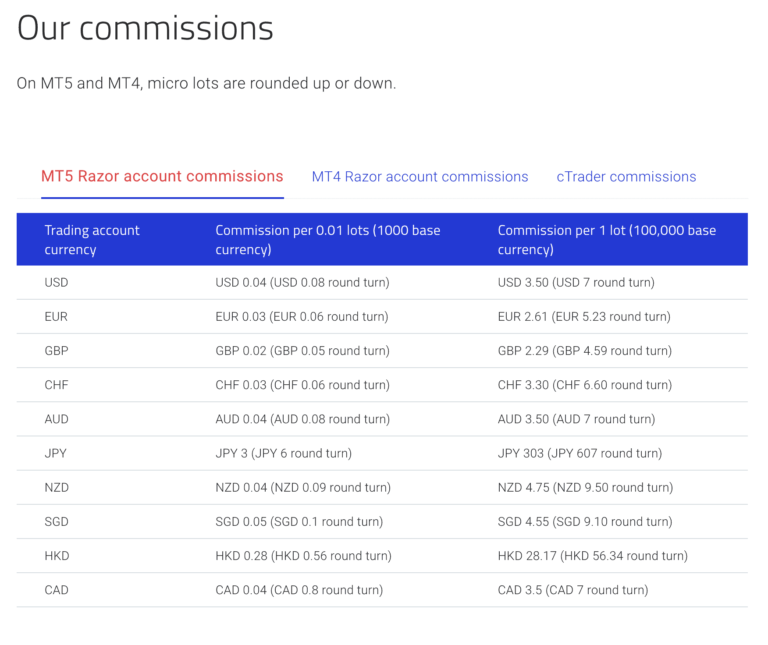
Task: Click 'CAD 3.5 (CAD 7 round turn)' cell
Action: 573,590
